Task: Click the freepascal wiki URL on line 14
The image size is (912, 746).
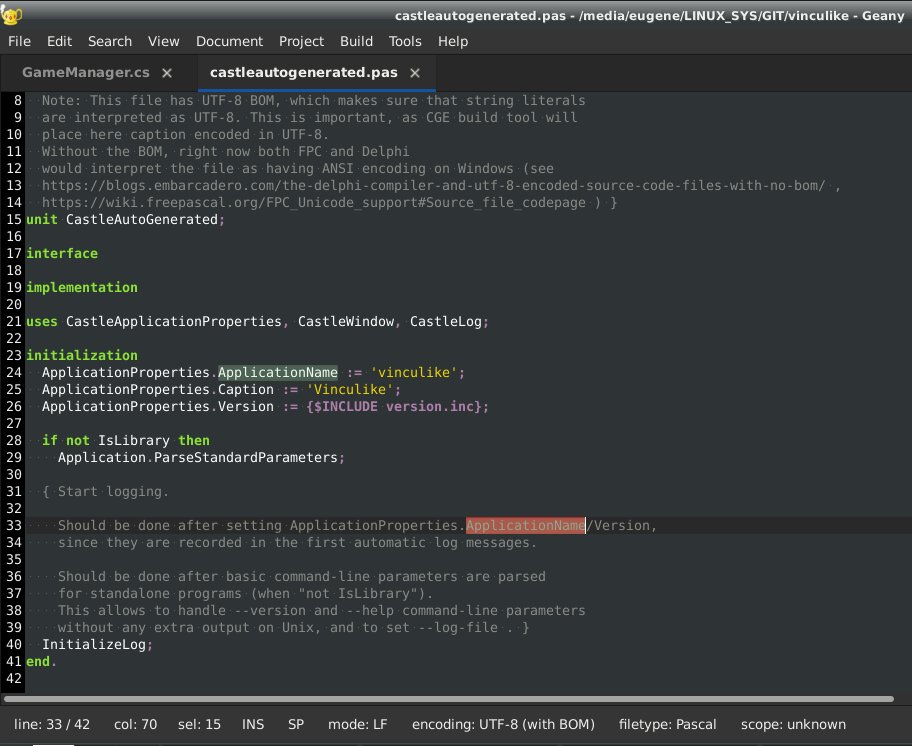Action: tap(314, 202)
